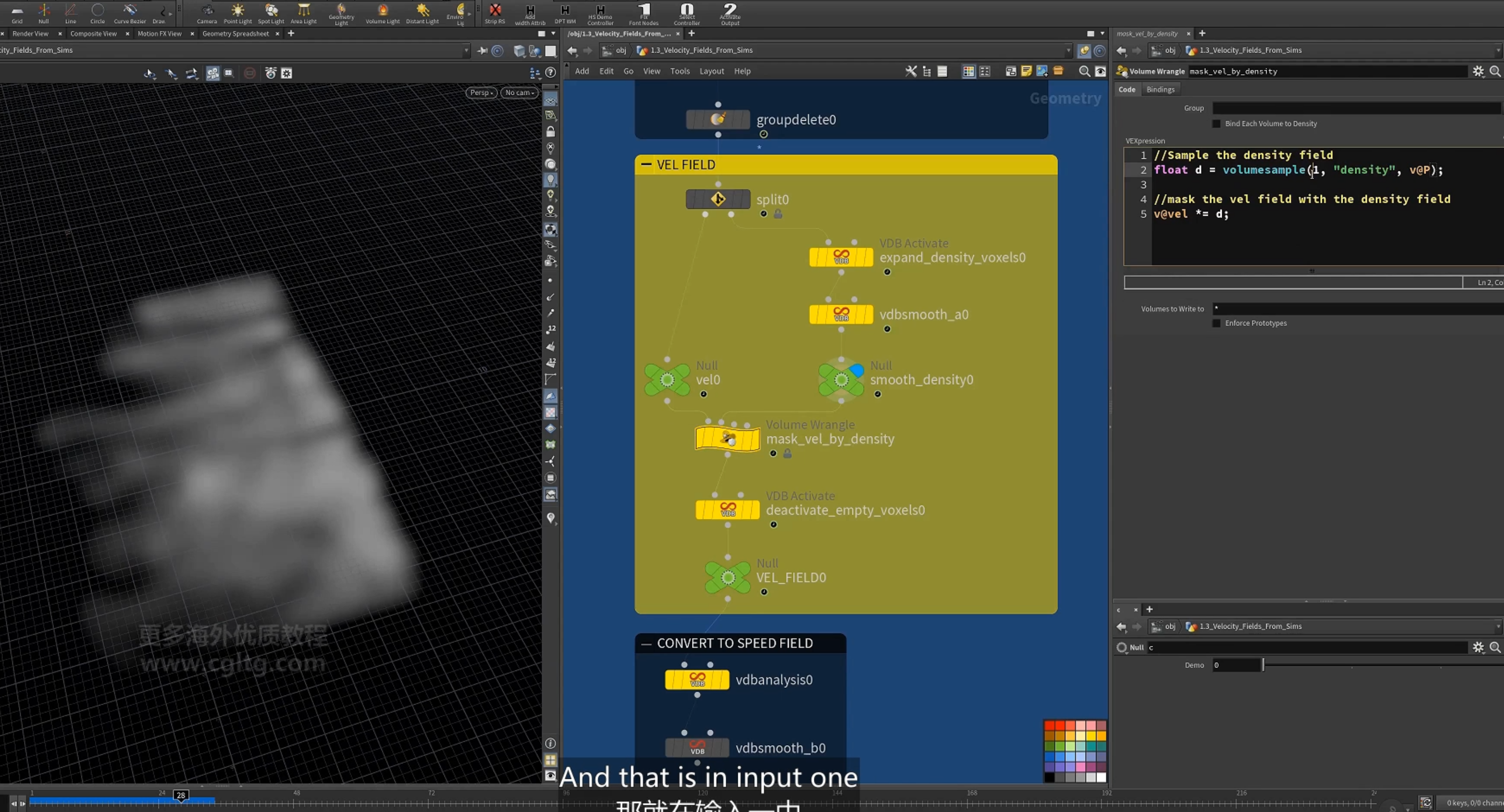The height and width of the screenshot is (812, 1504).
Task: Select the split0 node icon
Action: 718,199
